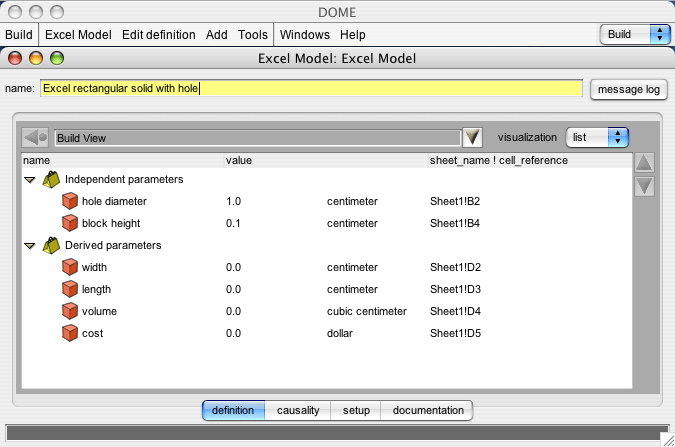Collapse the Independent parameters group
675x447 pixels.
point(30,180)
